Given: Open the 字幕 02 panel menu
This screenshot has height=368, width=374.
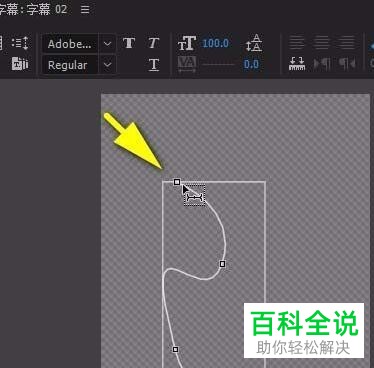Looking at the screenshot, I should click(x=85, y=10).
